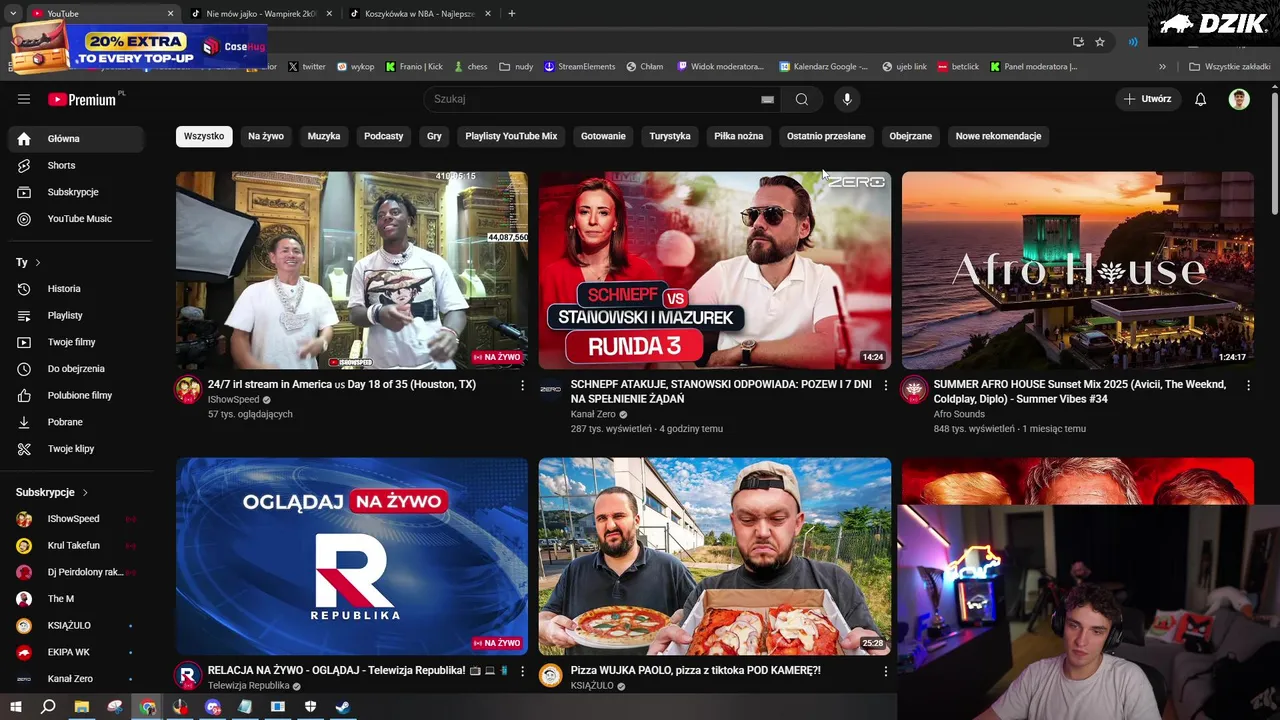Open Twoje filmy in the sidebar
The width and height of the screenshot is (1280, 720).
click(x=76, y=342)
